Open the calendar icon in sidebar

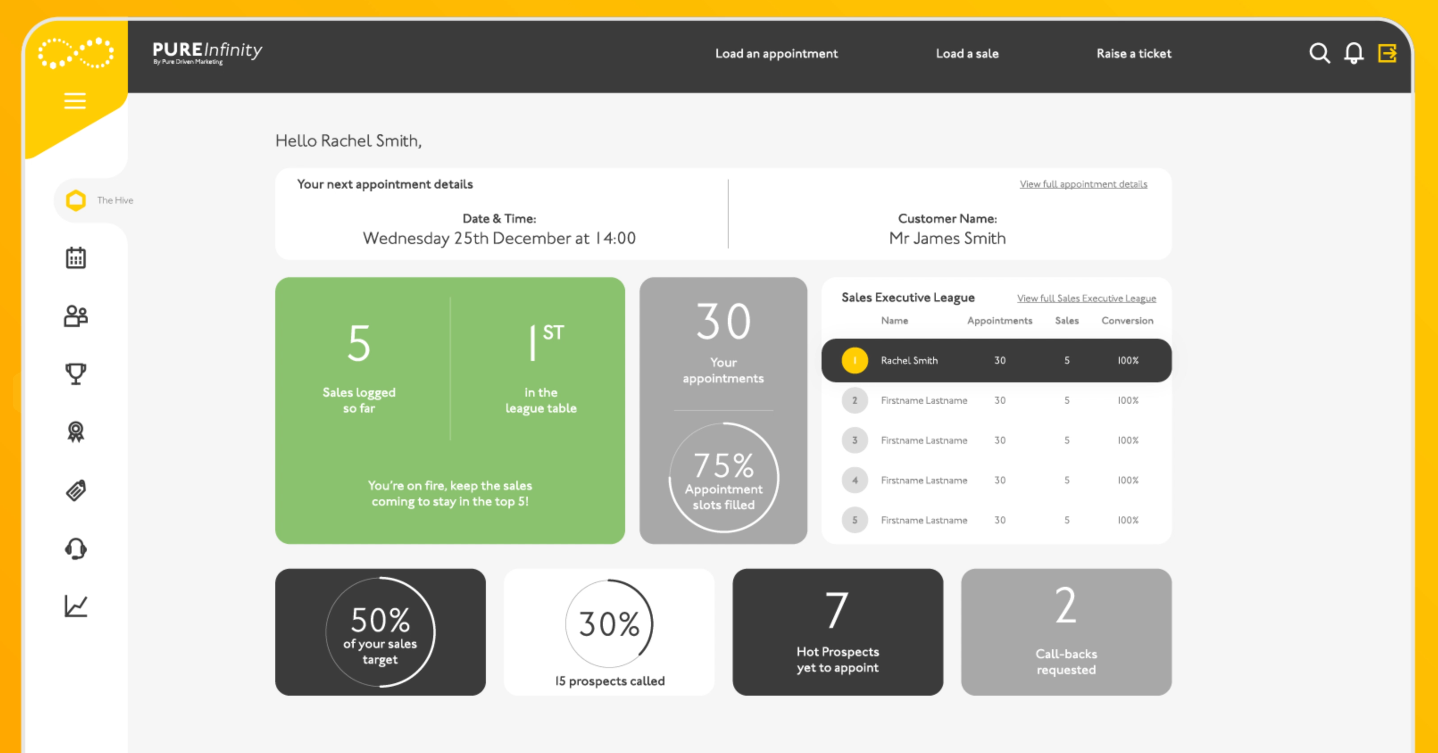coord(76,258)
